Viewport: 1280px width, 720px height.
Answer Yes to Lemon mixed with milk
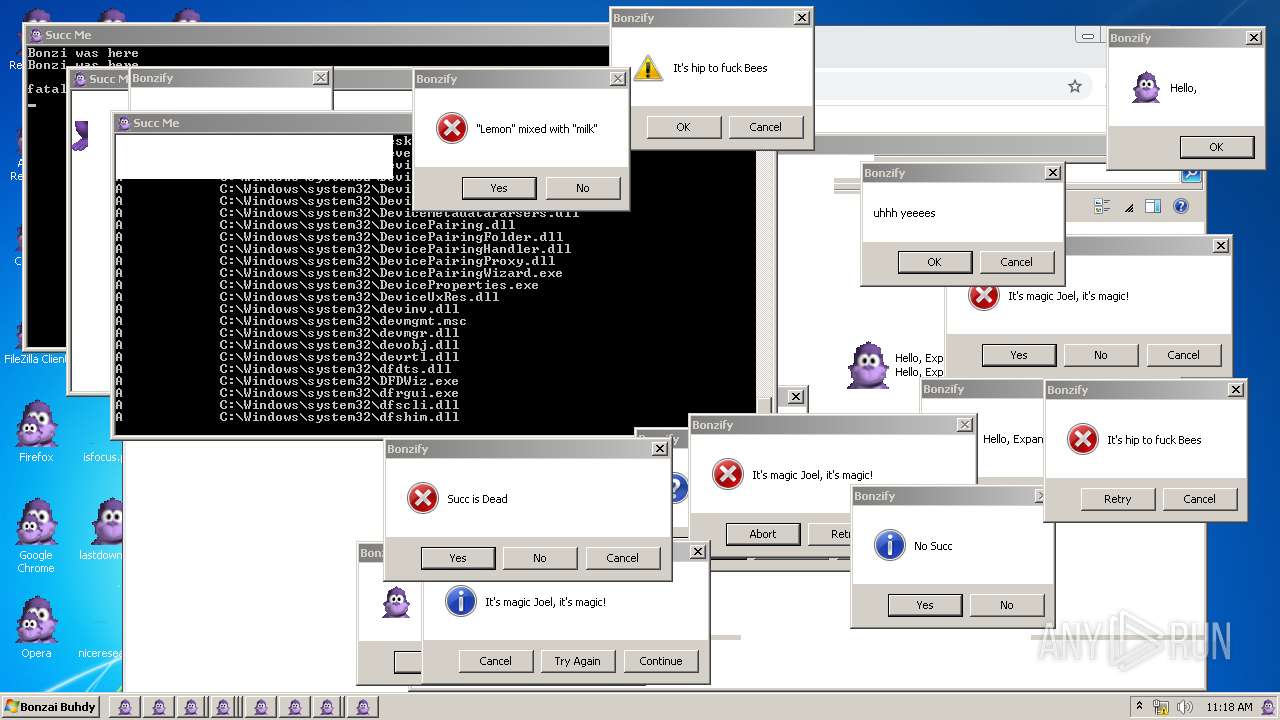(499, 188)
